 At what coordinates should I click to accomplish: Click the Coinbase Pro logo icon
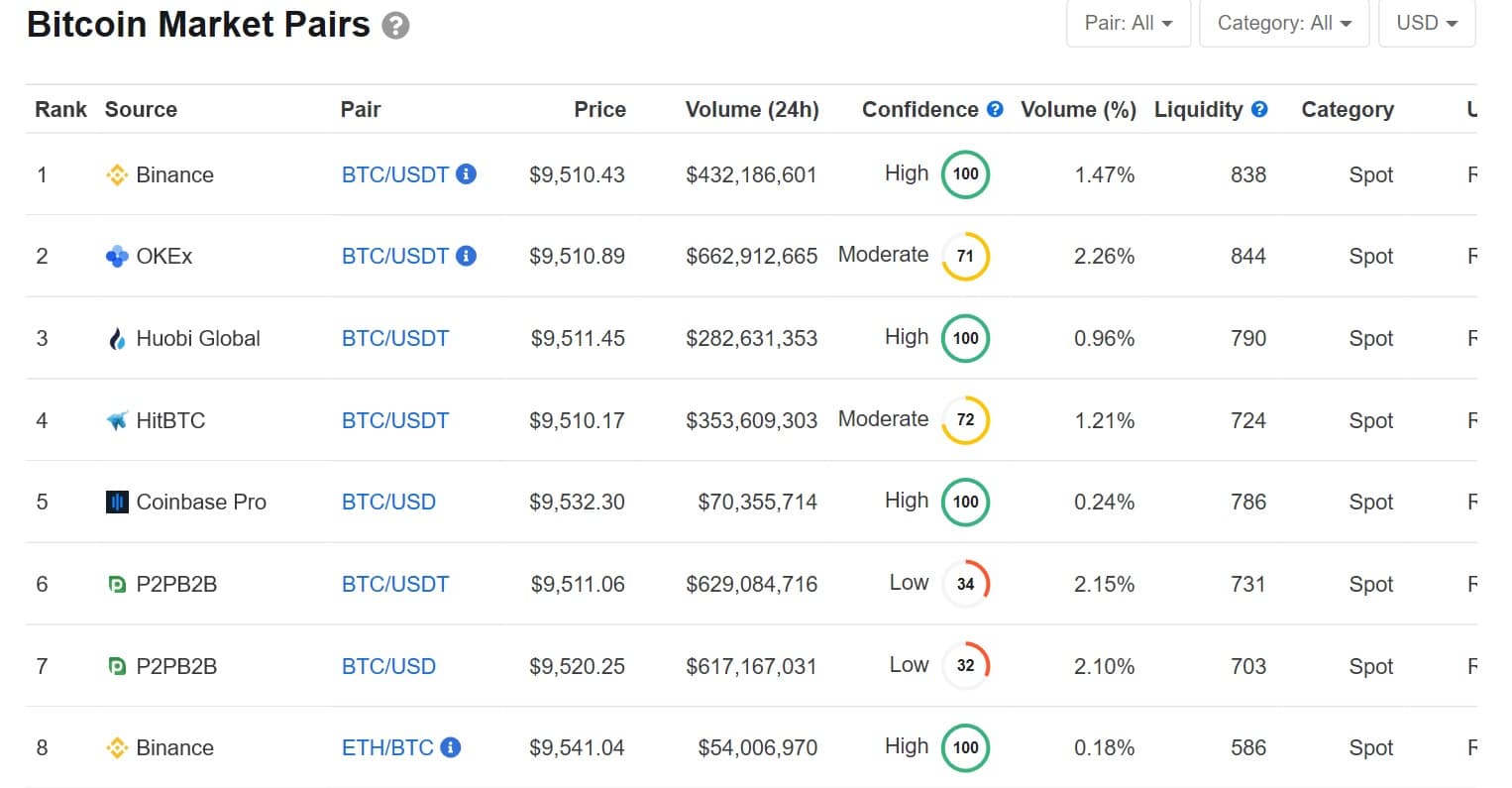coord(117,503)
